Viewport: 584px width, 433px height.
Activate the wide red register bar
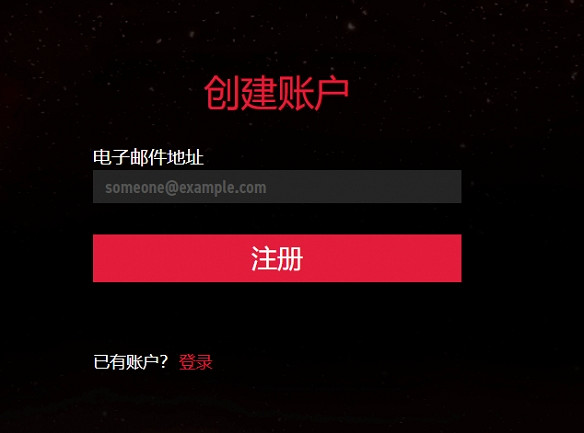coord(277,258)
